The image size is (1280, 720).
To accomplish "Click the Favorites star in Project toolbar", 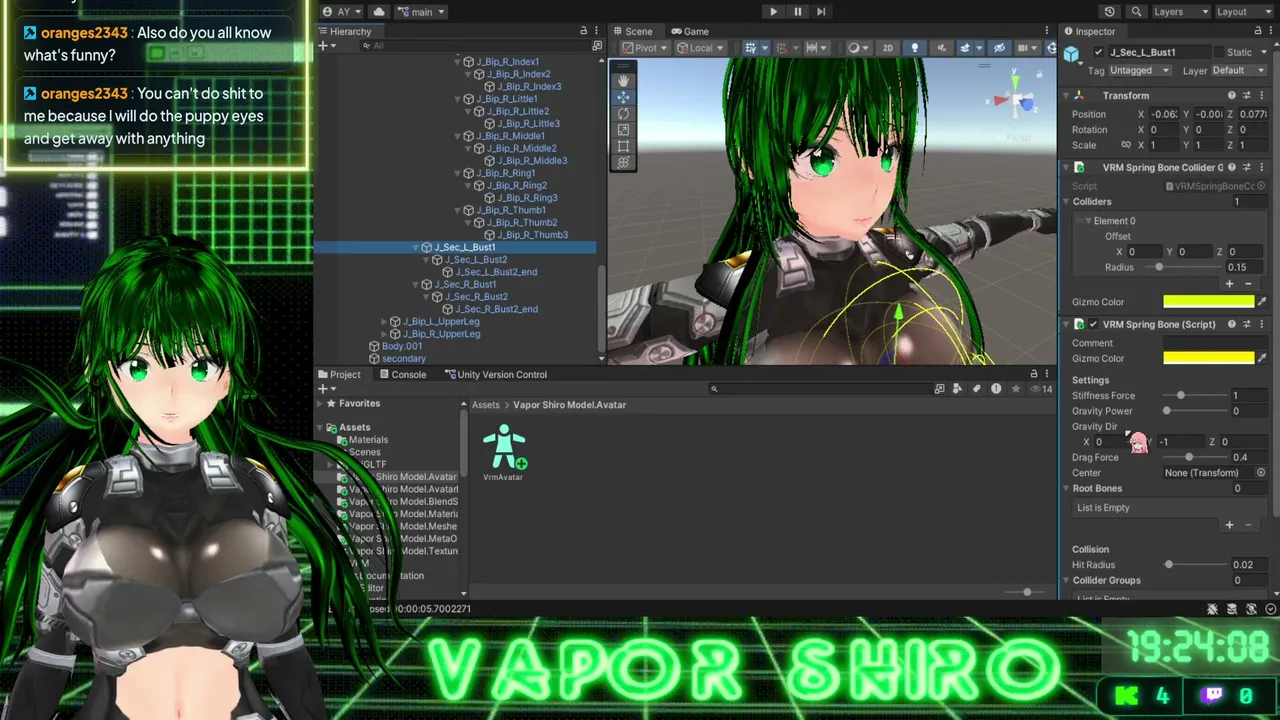I will (x=1014, y=389).
